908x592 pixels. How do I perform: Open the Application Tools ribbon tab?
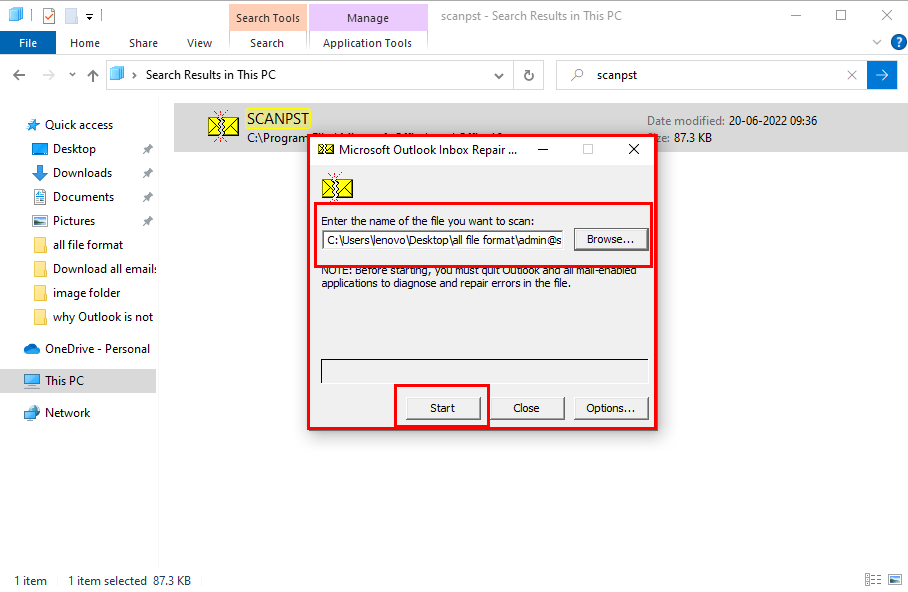(x=367, y=43)
